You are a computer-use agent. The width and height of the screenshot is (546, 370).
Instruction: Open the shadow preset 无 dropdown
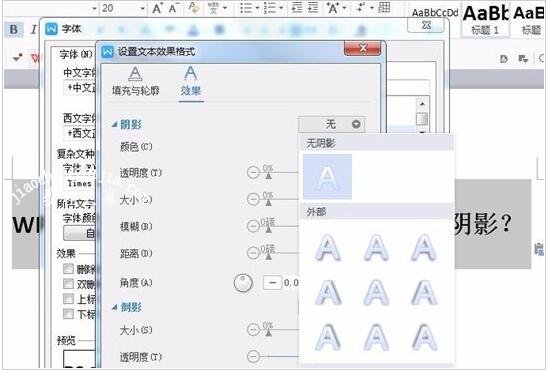(x=331, y=124)
